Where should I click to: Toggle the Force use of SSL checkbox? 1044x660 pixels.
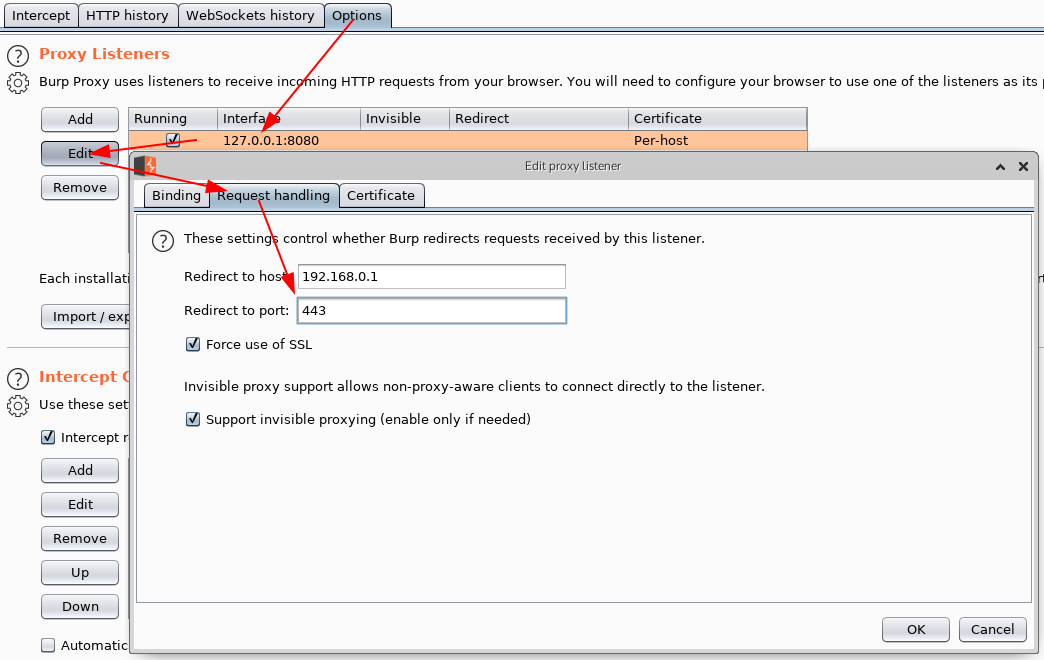click(x=194, y=345)
